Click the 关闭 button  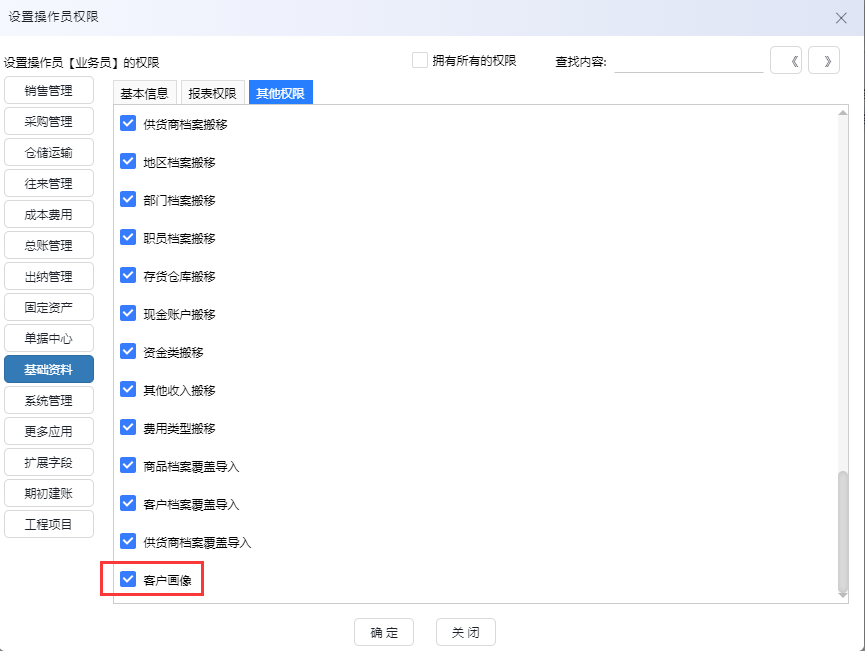tap(464, 631)
